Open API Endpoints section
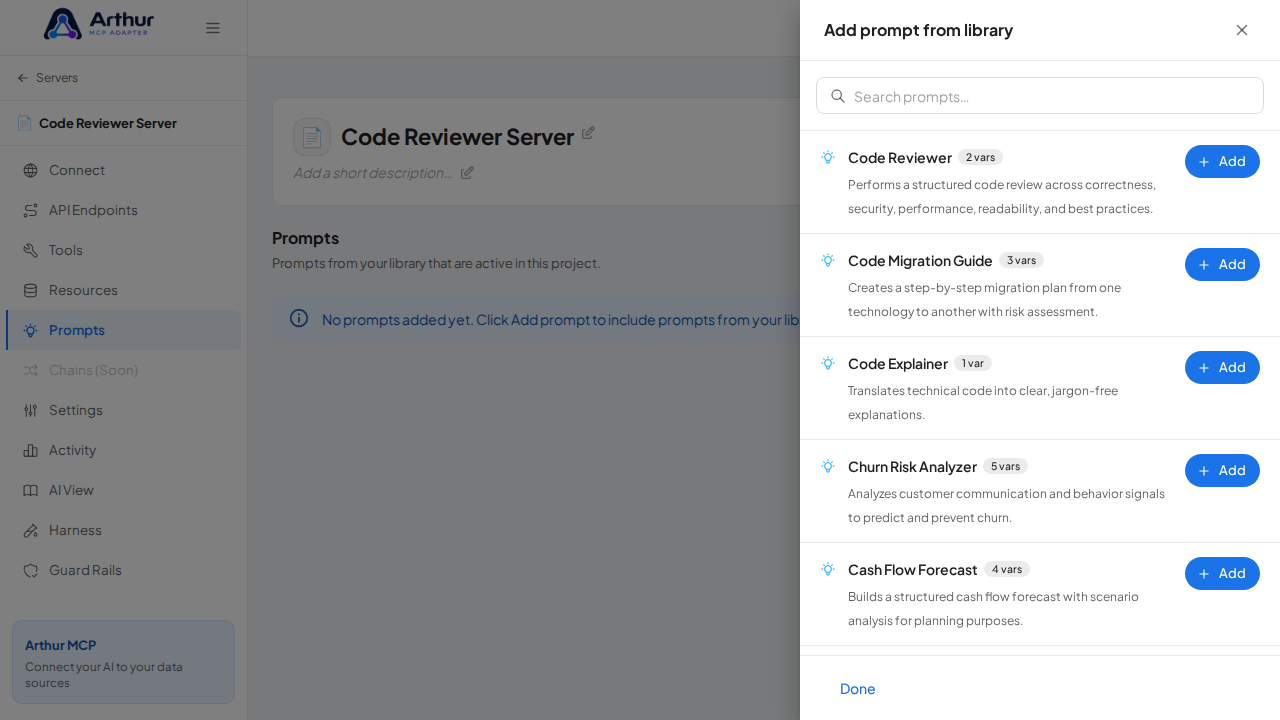This screenshot has height=720, width=1280. pyautogui.click(x=123, y=210)
